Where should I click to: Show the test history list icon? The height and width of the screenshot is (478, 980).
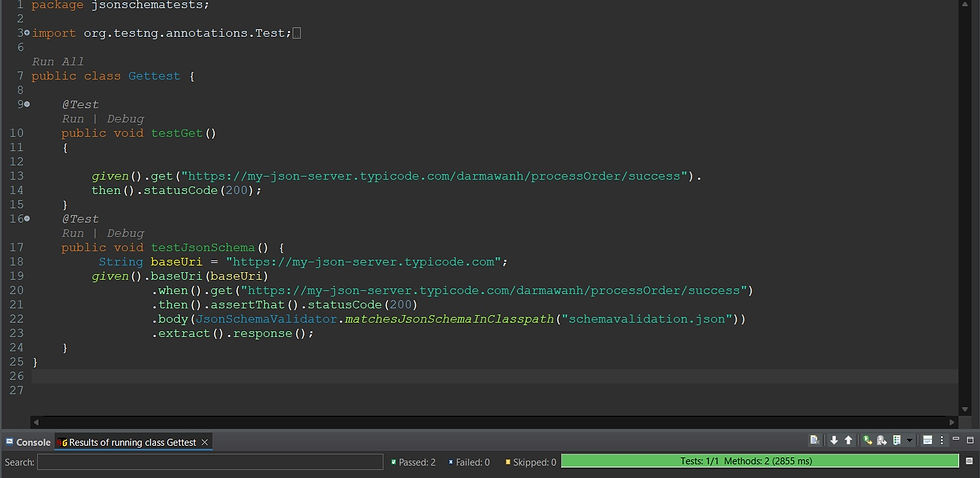tap(897, 440)
